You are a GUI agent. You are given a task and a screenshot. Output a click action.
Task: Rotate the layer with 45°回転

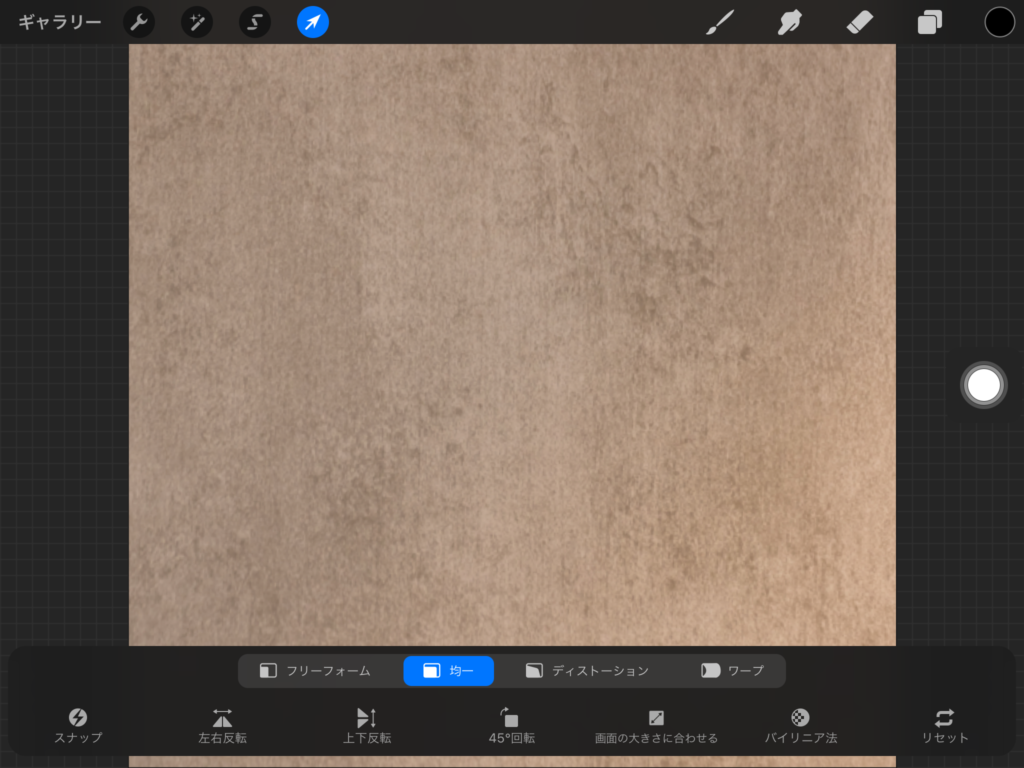[x=511, y=726]
